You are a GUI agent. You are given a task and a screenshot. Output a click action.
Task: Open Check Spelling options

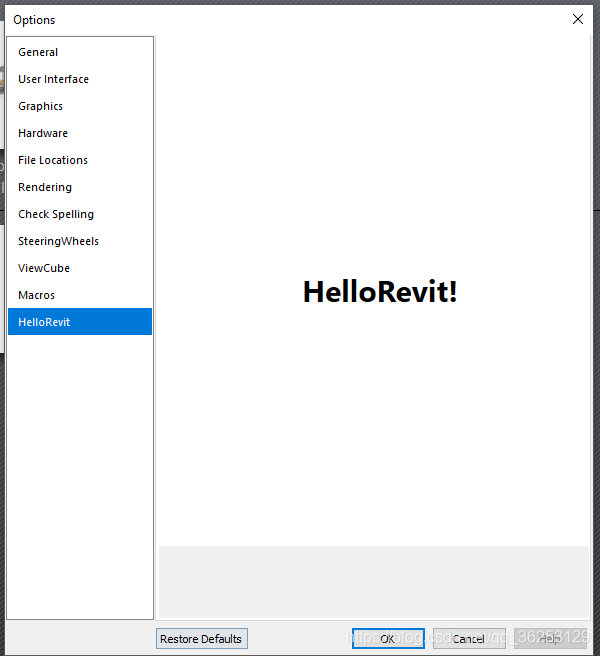coord(79,214)
